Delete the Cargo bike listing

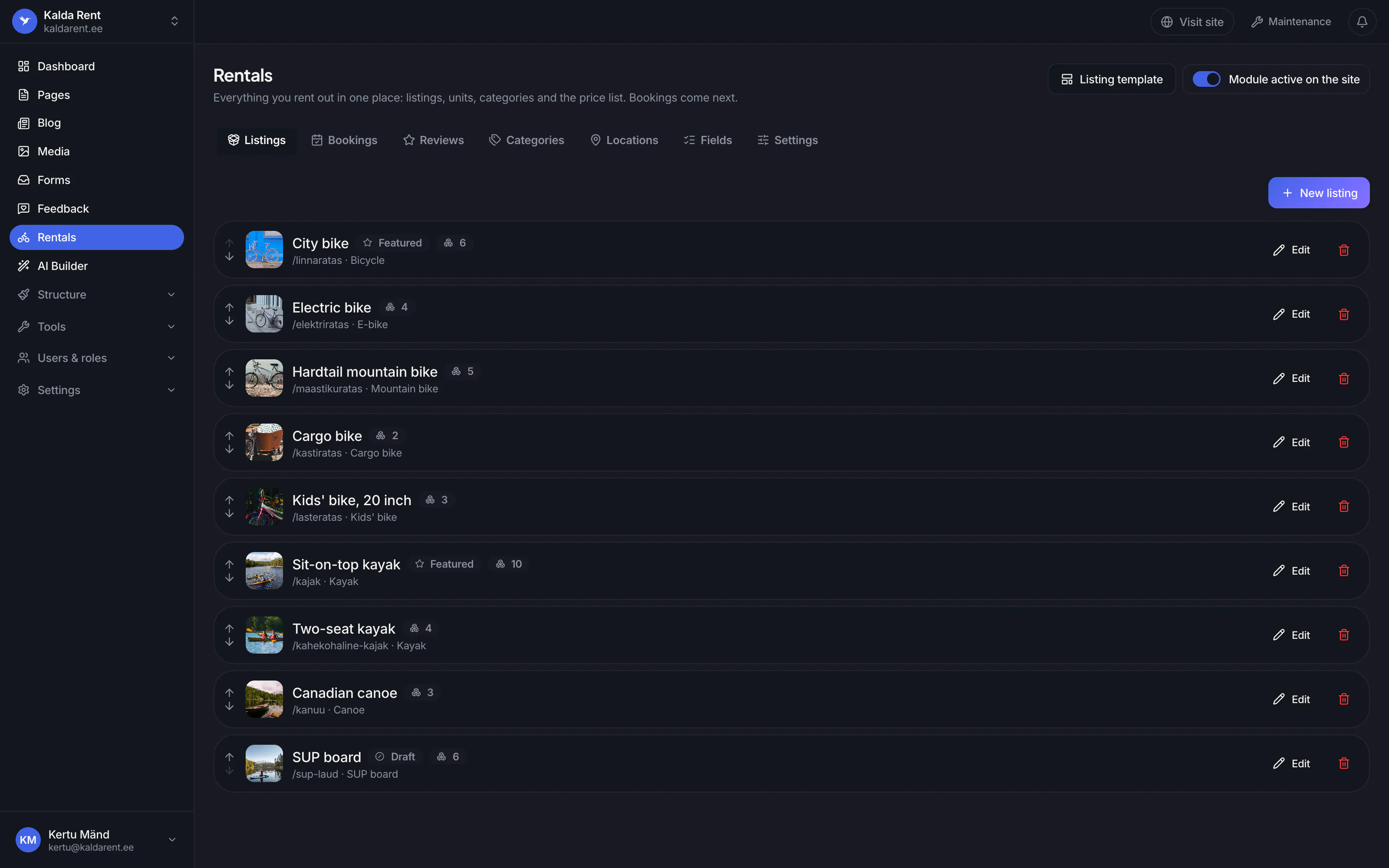1344,442
